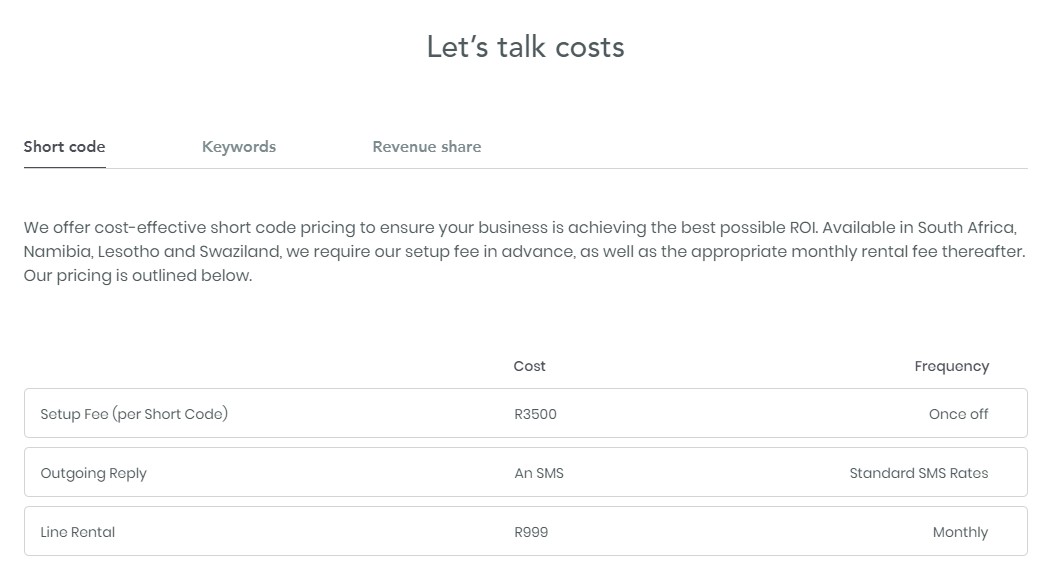Click the Monthly frequency value
Screen dimensions: 1037x563
click(x=960, y=533)
